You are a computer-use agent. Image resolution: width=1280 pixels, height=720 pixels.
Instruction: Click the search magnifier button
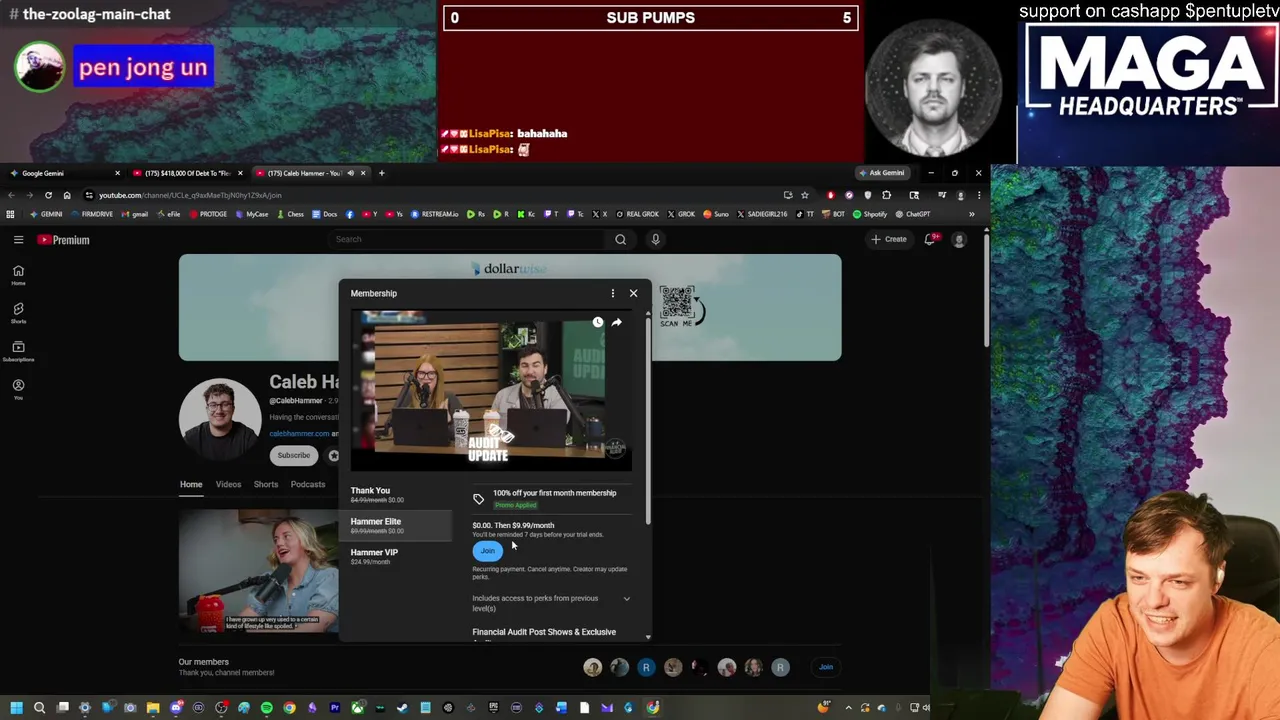[x=620, y=239]
